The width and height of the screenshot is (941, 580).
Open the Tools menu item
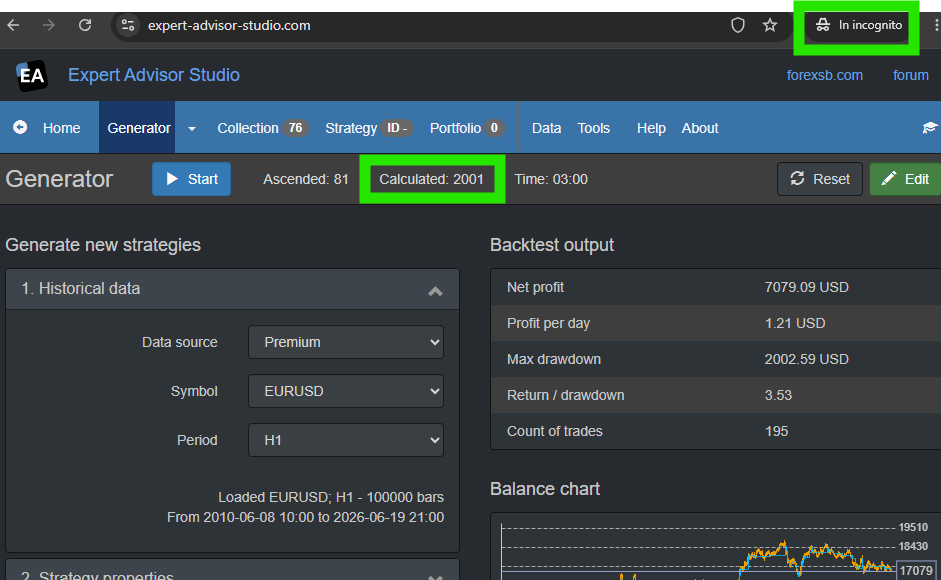pos(594,128)
